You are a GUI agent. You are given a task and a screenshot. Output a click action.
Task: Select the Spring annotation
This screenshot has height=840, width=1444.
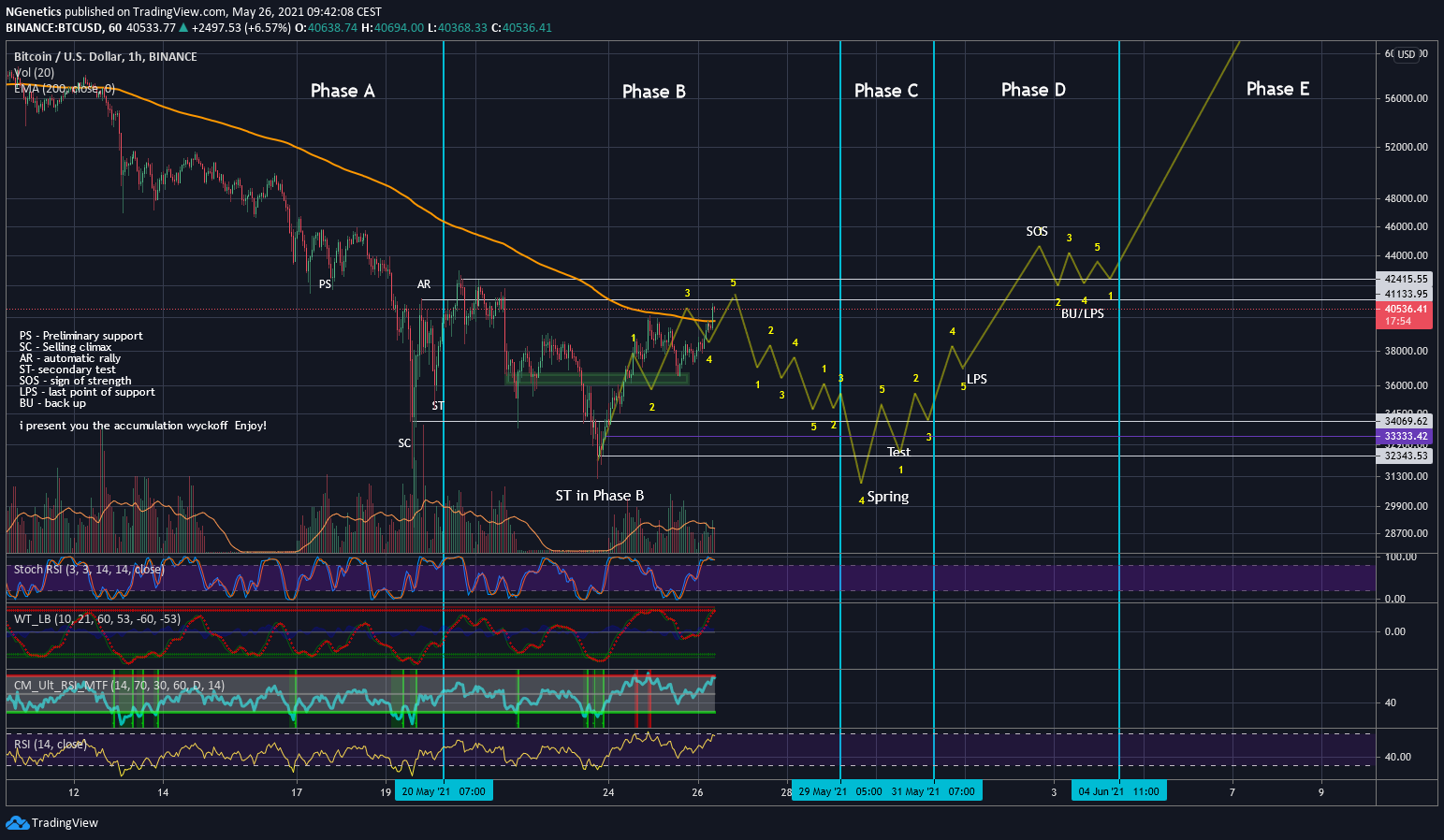(x=888, y=497)
